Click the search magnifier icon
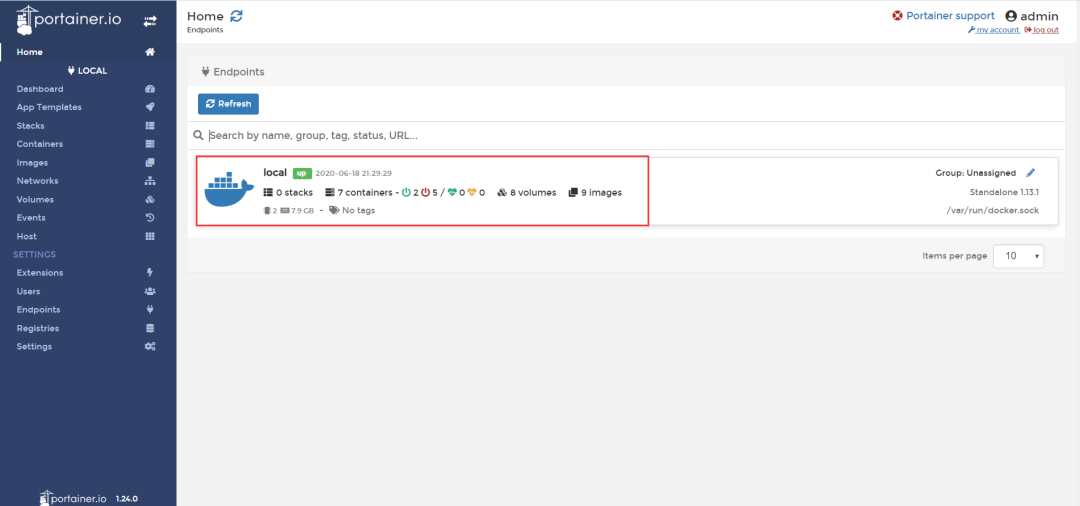Screen dimensions: 1080x506 pyautogui.click(x=198, y=136)
